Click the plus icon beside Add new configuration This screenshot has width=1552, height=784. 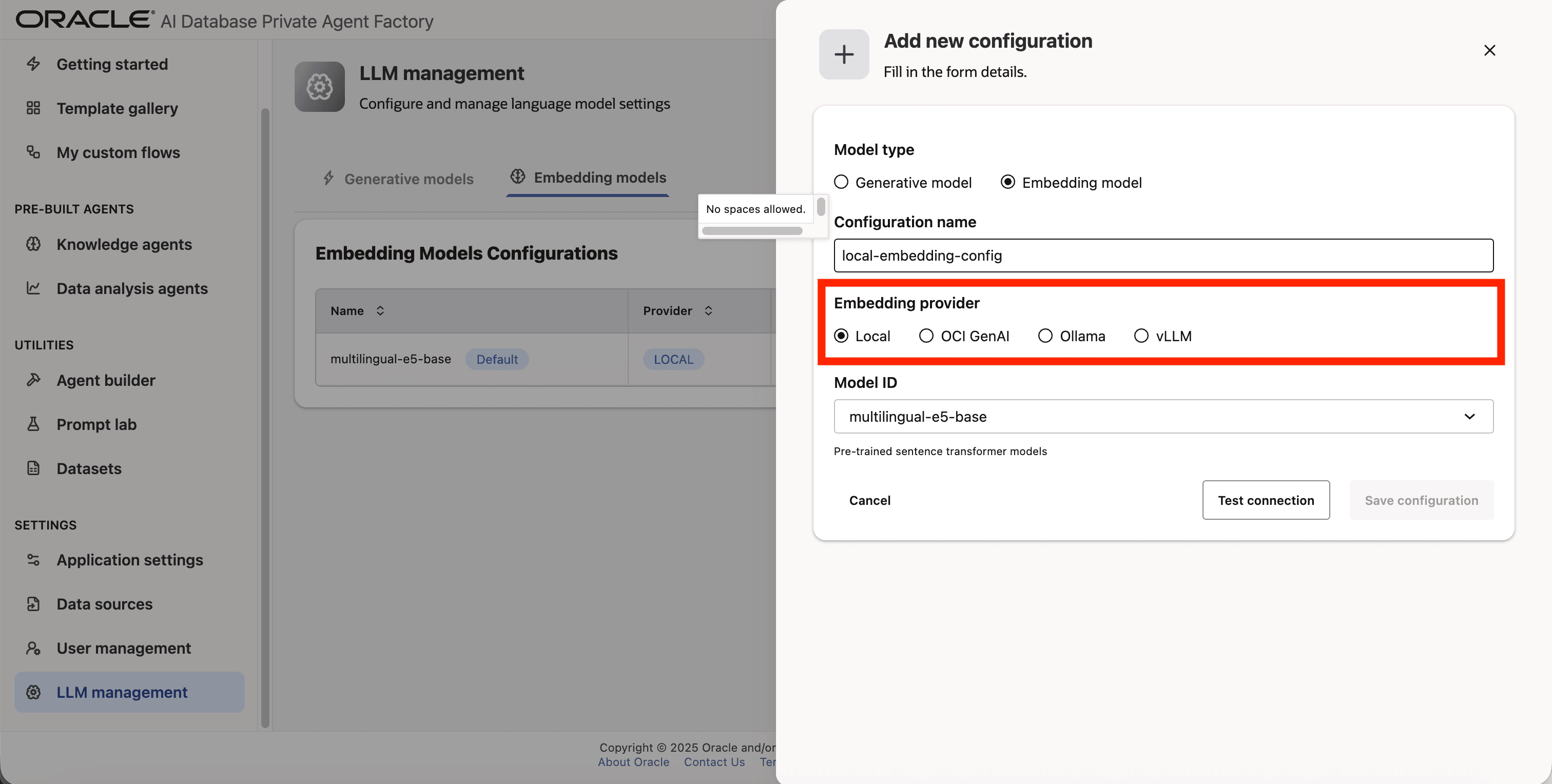(x=843, y=54)
